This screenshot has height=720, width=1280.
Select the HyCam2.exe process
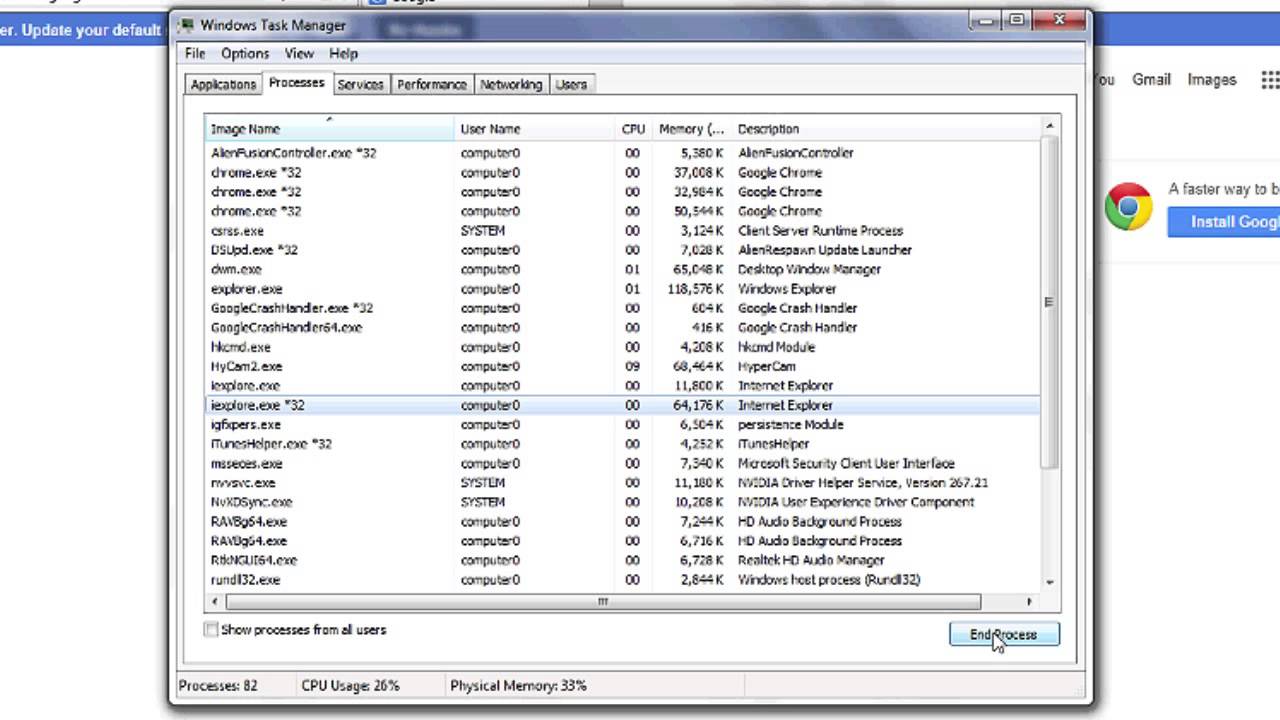(622, 366)
